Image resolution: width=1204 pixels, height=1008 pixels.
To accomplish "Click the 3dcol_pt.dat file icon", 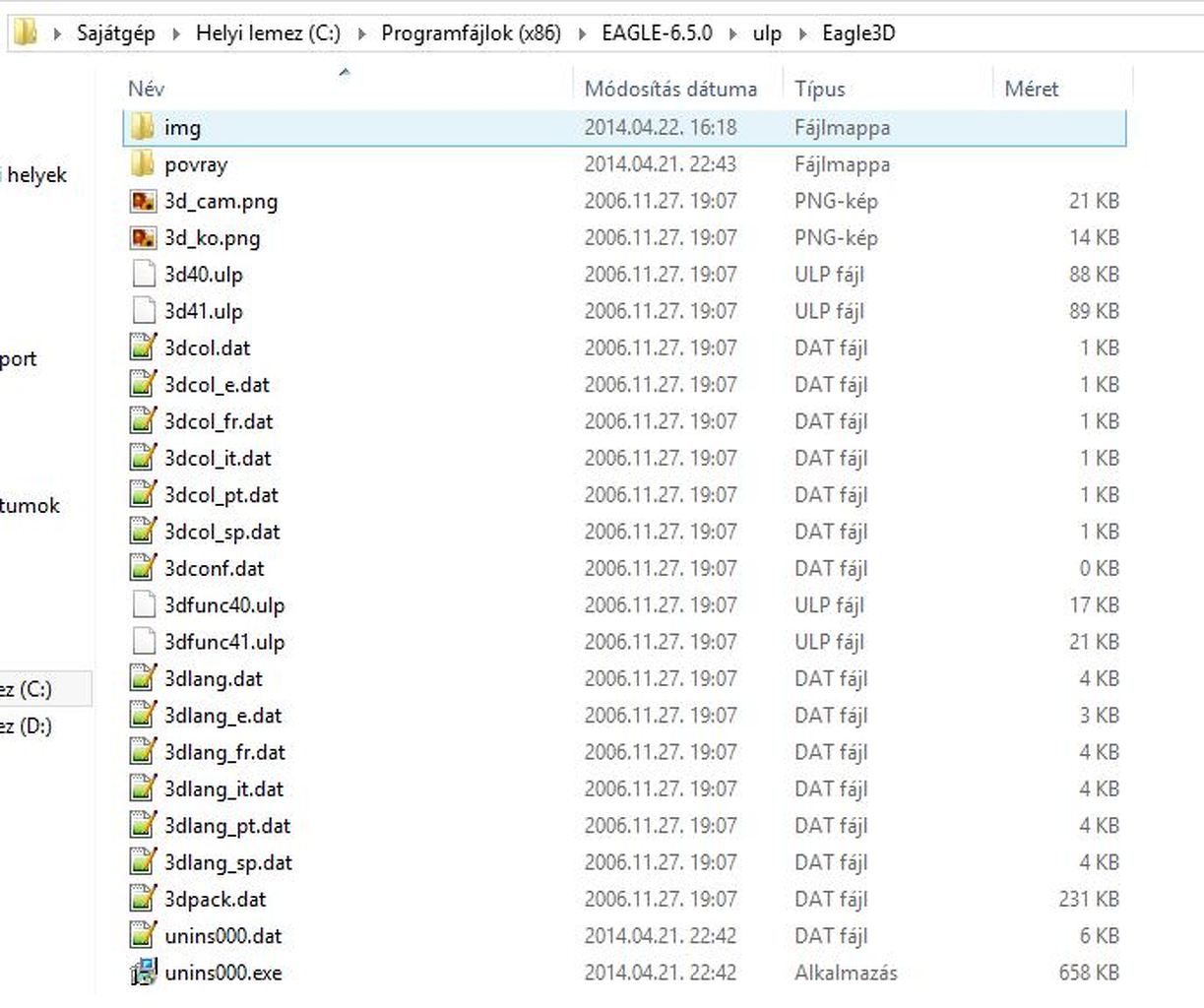I will [144, 494].
